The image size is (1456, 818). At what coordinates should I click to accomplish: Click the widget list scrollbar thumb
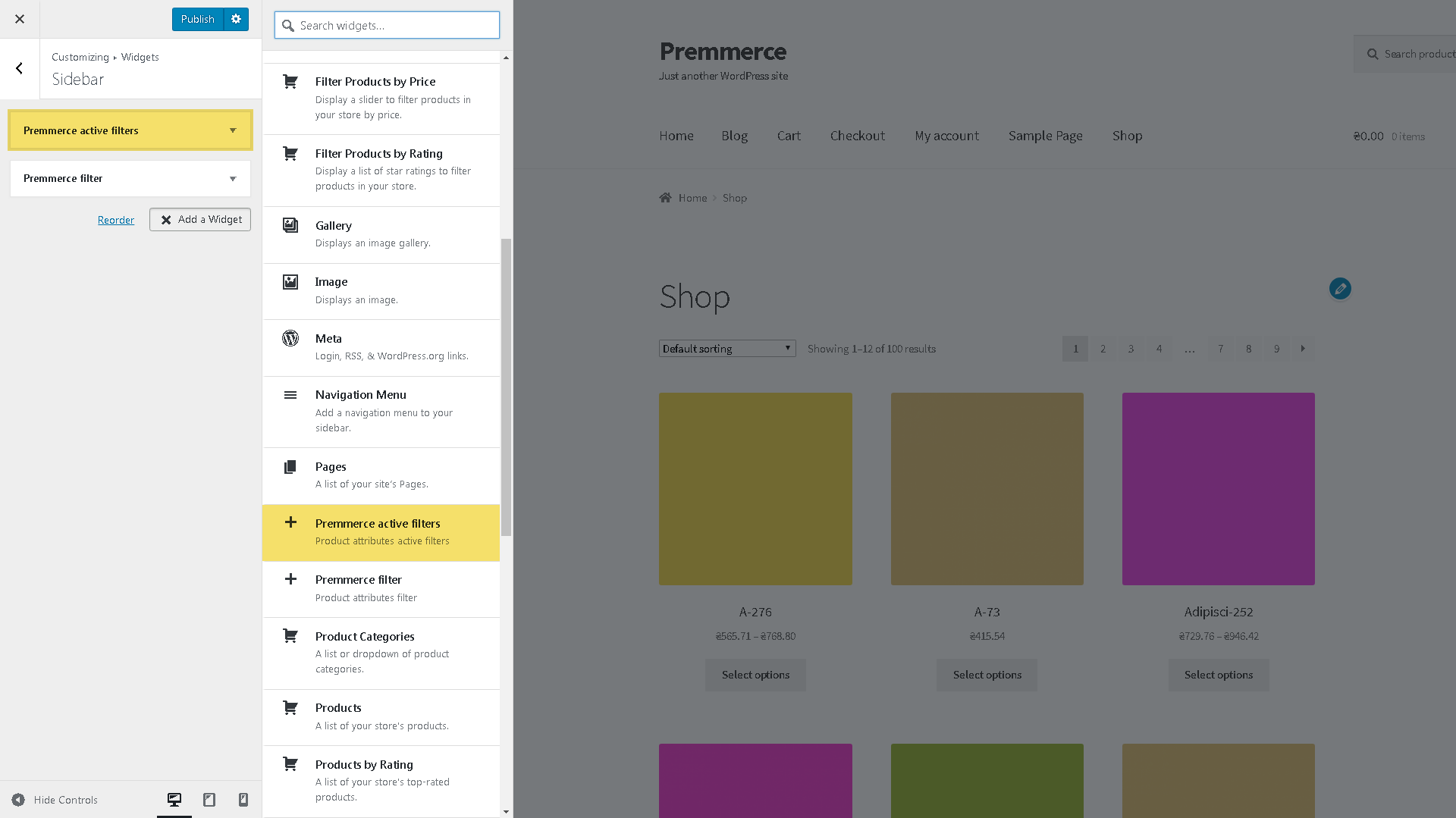(506, 387)
